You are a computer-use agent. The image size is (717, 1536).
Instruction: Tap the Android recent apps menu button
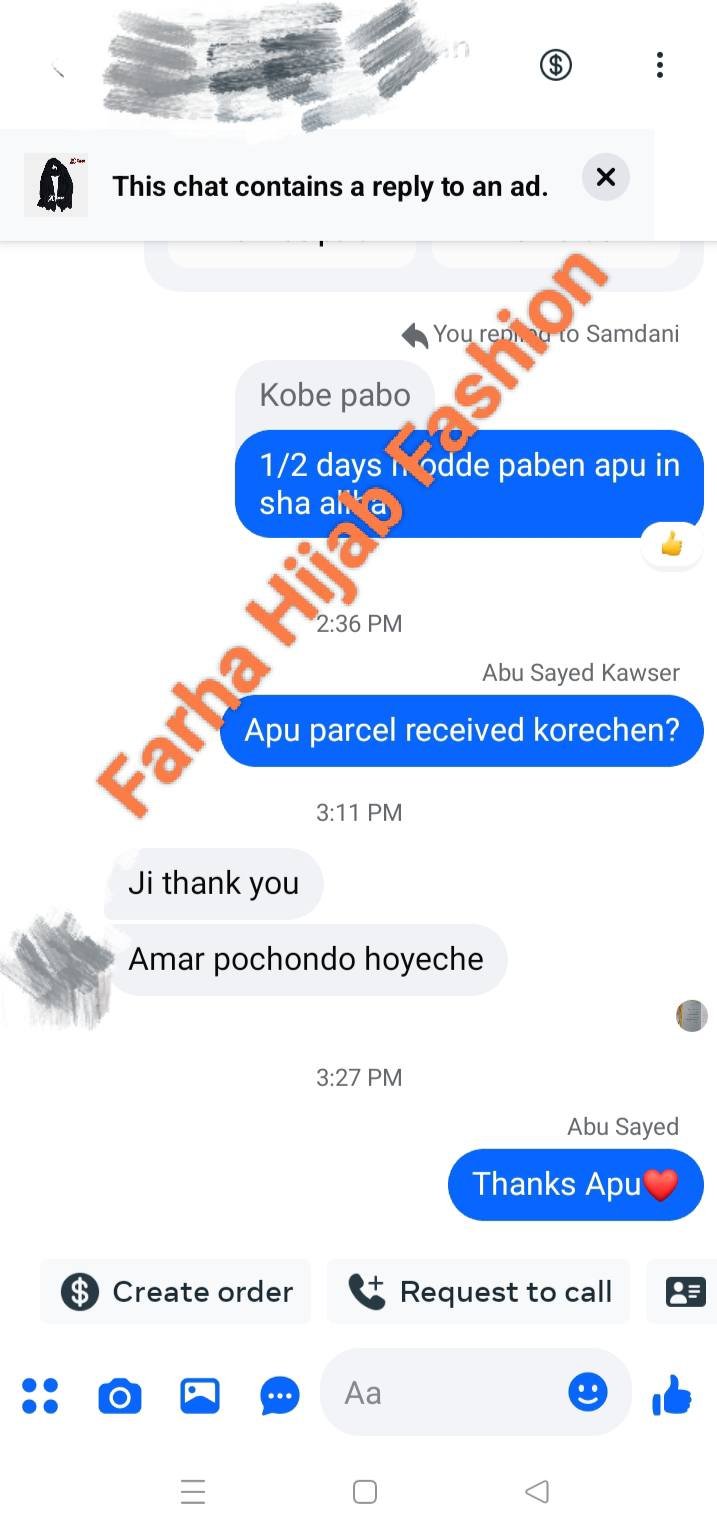click(x=193, y=1492)
